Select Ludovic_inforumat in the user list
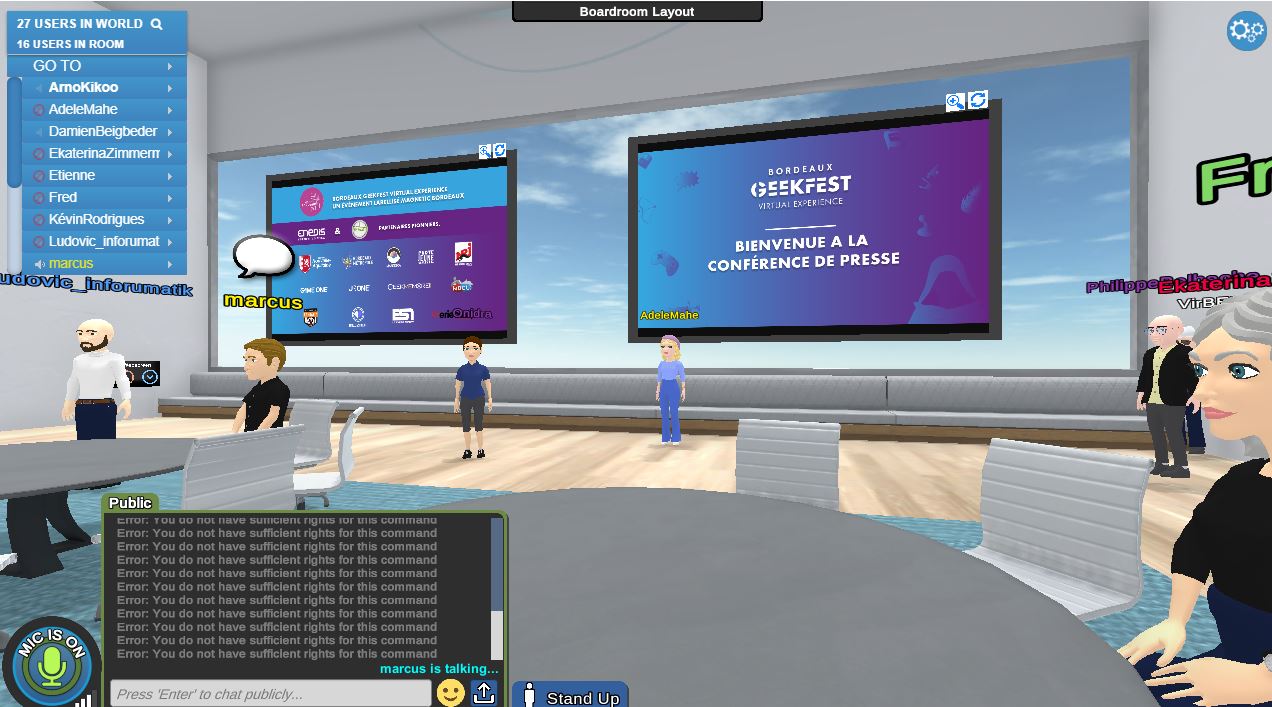The image size is (1272, 707). click(104, 242)
